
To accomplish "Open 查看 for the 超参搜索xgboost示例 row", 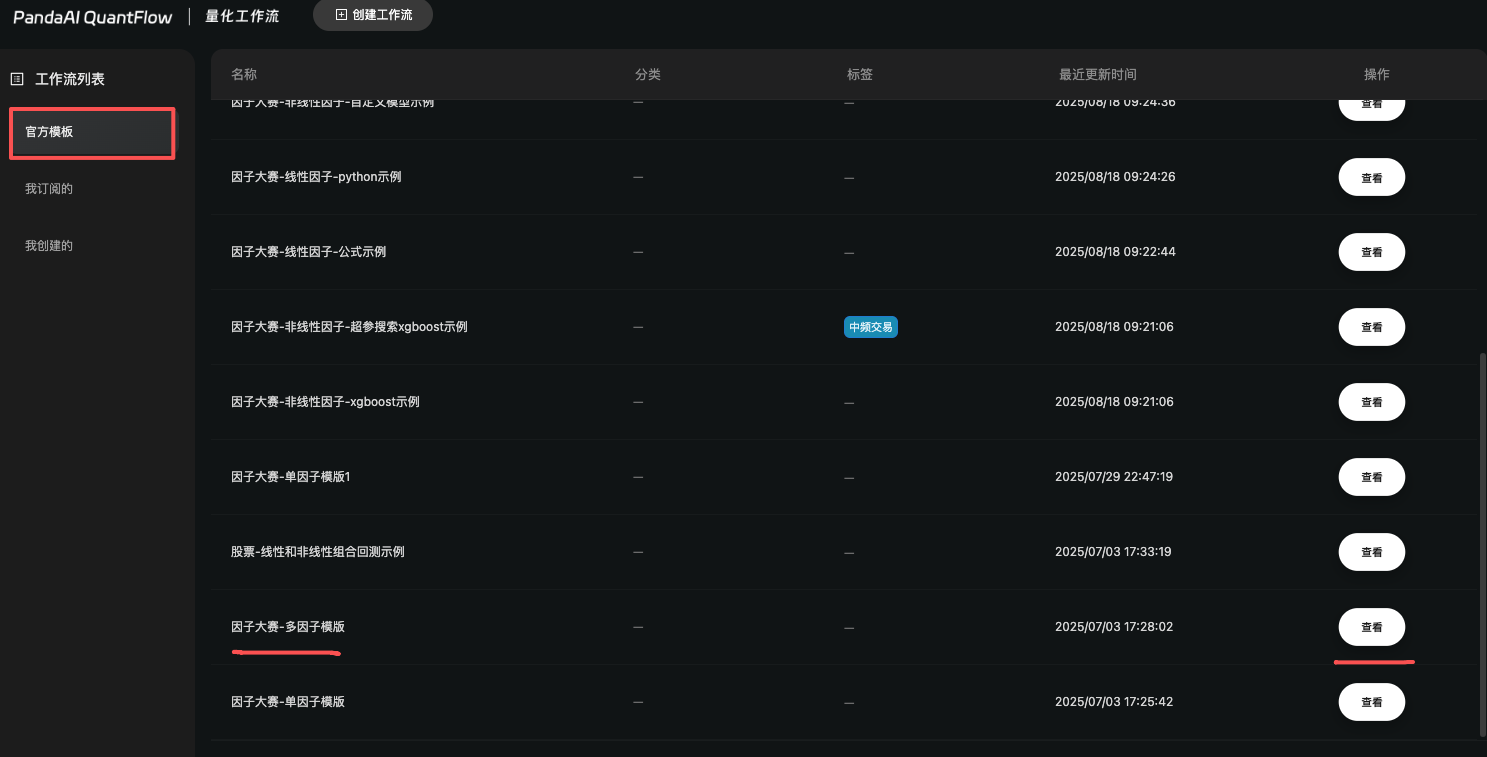I will tap(1371, 327).
